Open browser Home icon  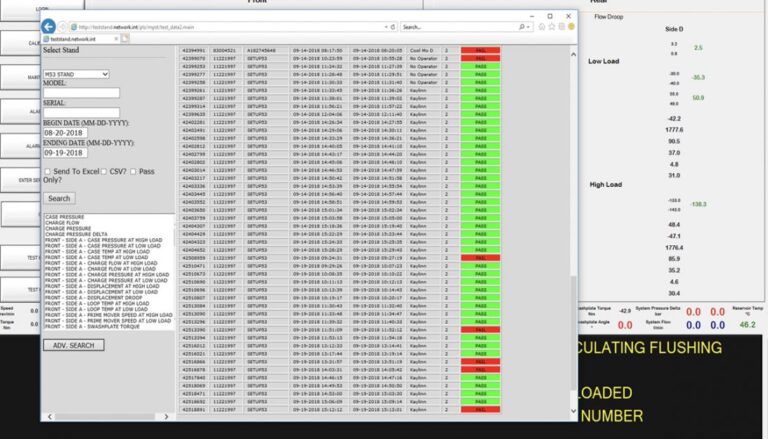click(542, 27)
